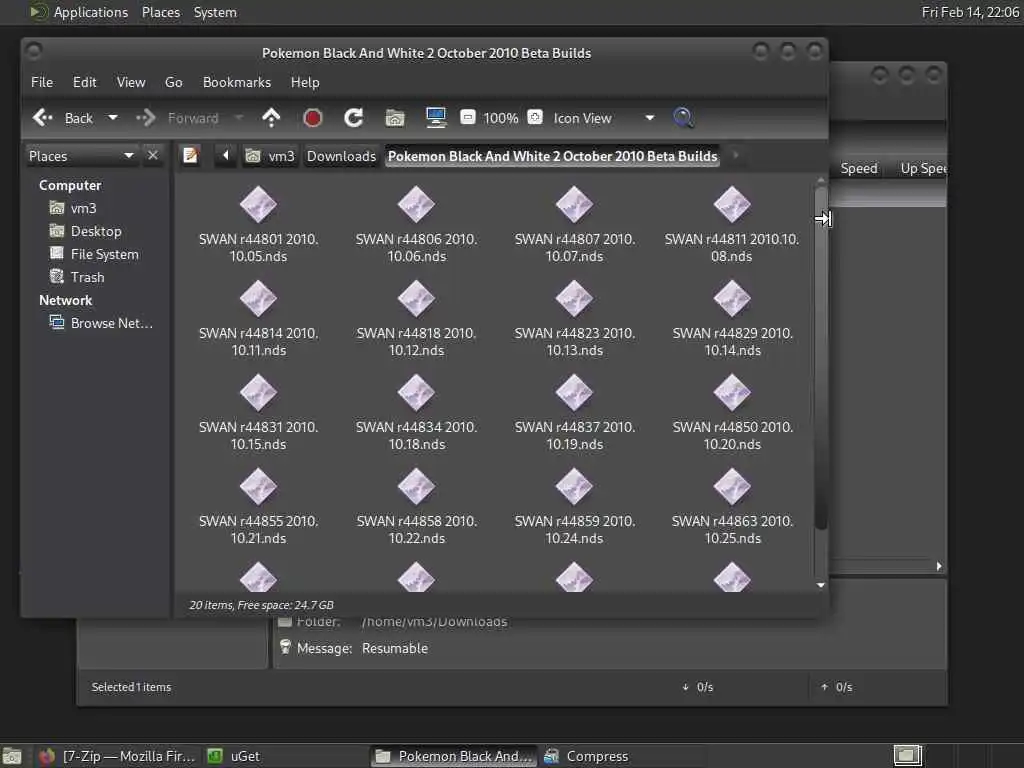The image size is (1024, 768).
Task: Reload the current folder
Action: click(353, 118)
